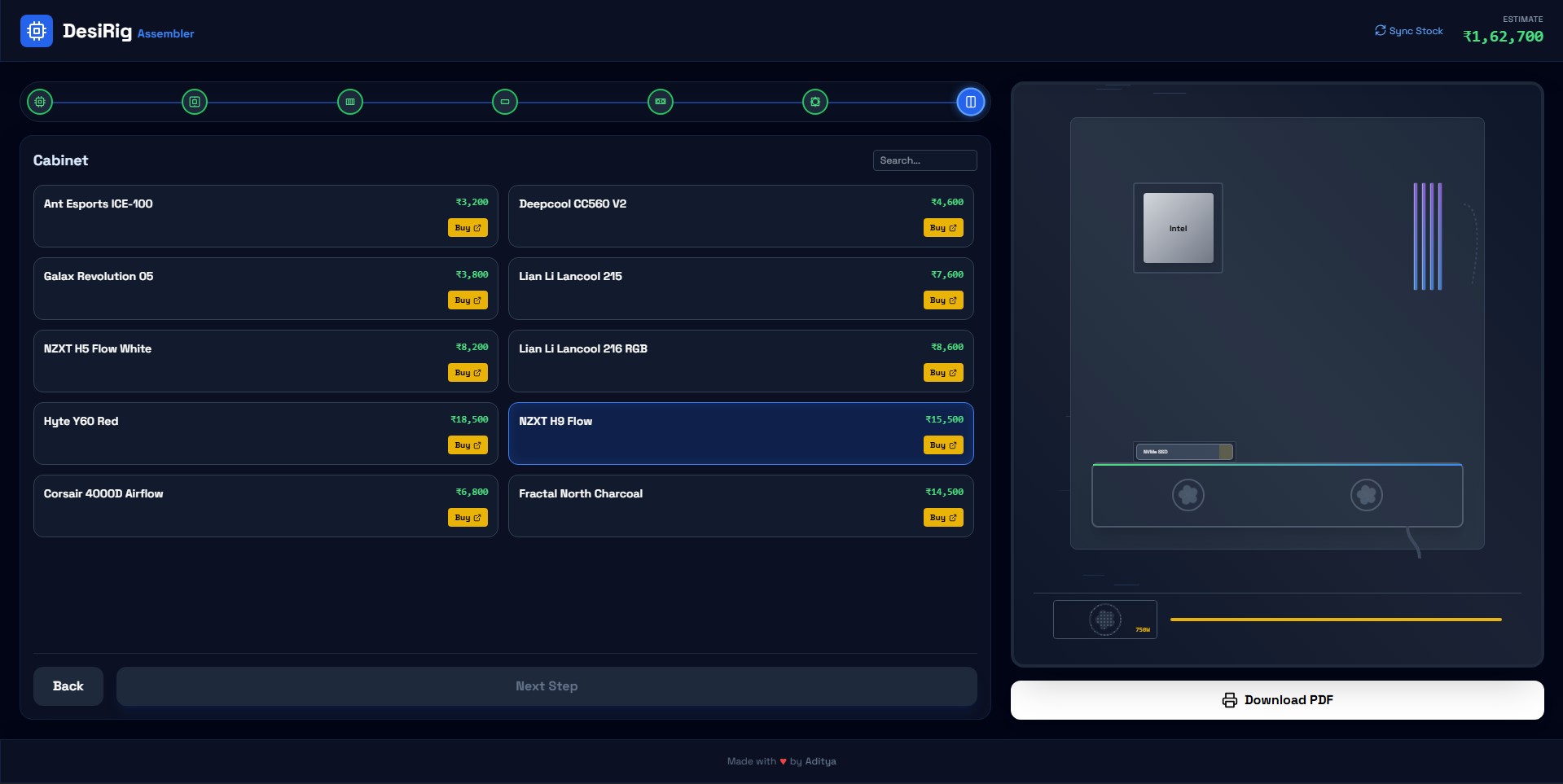Click the Next Step button

[x=547, y=686]
